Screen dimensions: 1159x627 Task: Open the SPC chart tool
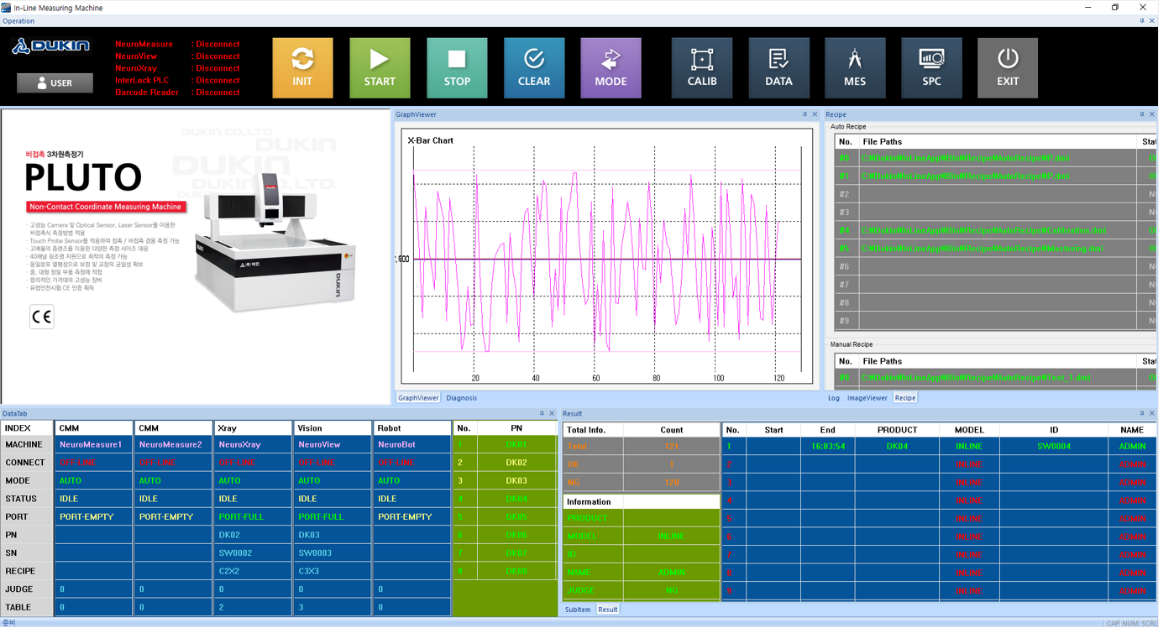point(931,68)
